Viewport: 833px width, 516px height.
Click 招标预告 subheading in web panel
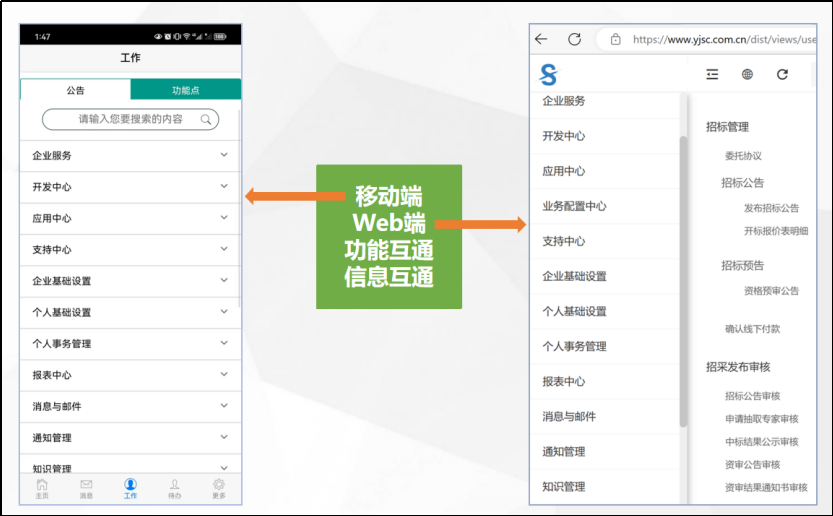(x=742, y=265)
